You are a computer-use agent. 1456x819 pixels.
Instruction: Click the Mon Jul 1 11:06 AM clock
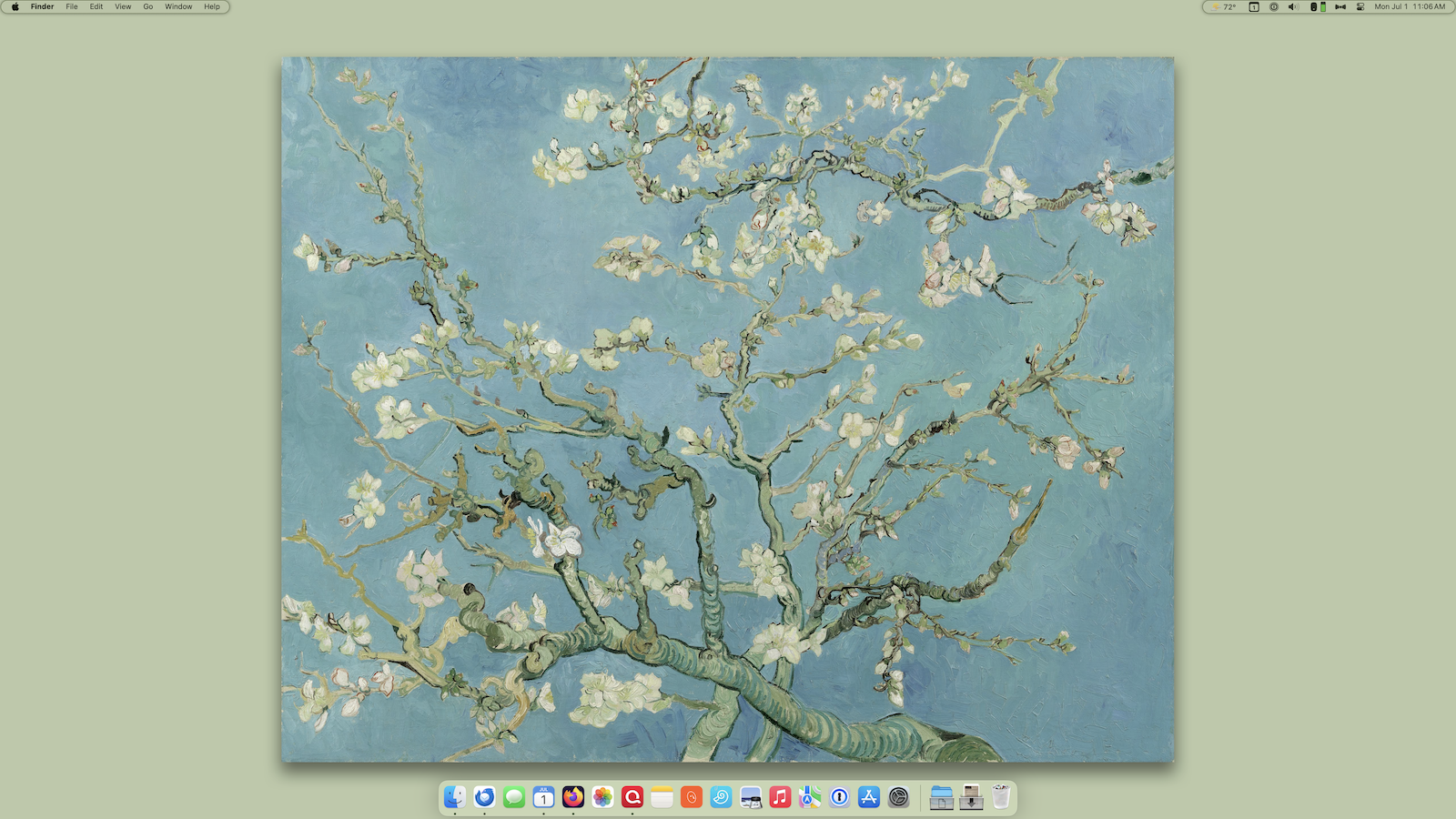(1410, 6)
